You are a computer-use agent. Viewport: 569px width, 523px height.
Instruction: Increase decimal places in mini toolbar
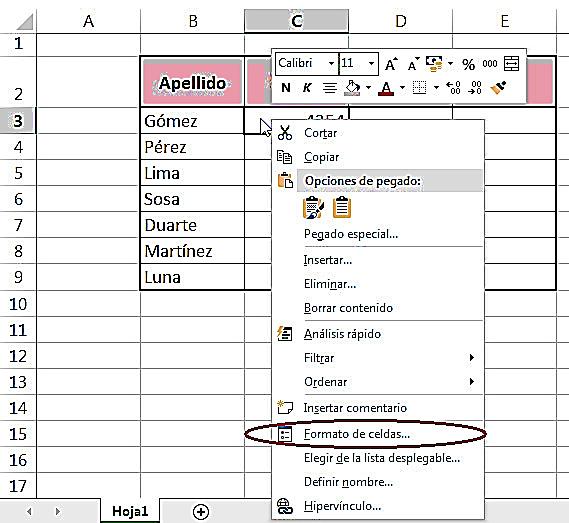[x=453, y=87]
